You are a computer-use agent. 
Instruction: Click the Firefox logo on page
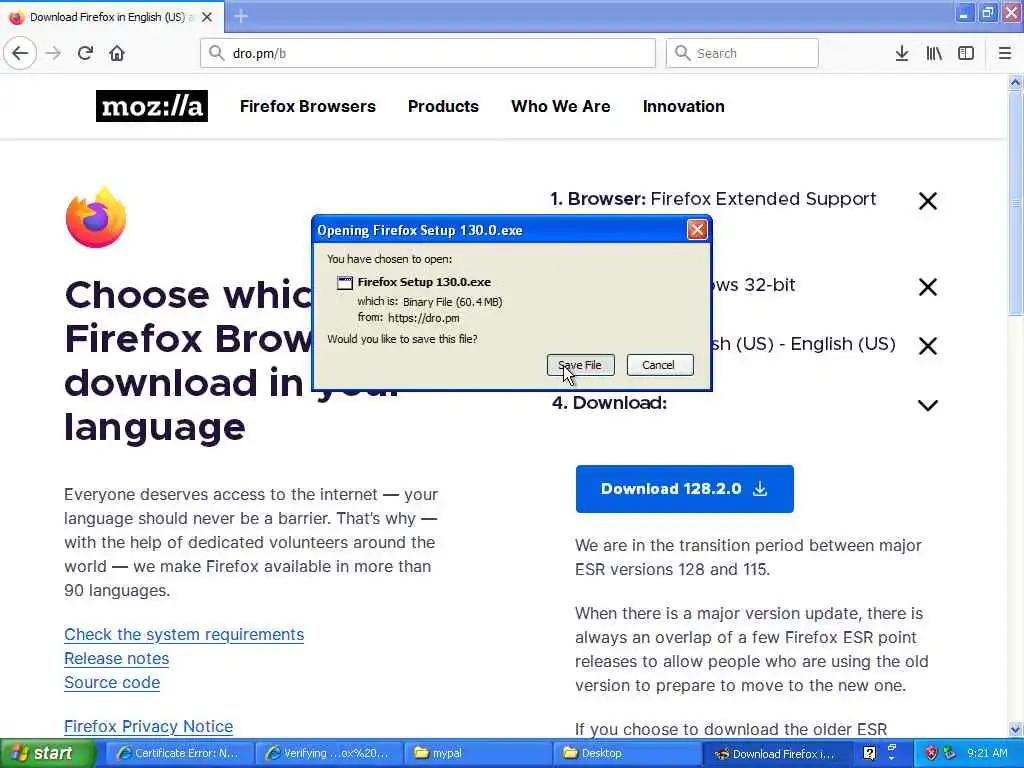(96, 218)
